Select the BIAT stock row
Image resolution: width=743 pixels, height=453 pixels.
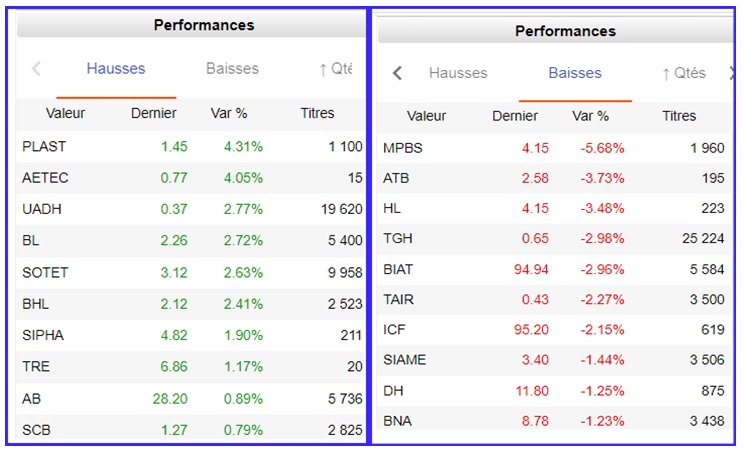pyautogui.click(x=399, y=269)
